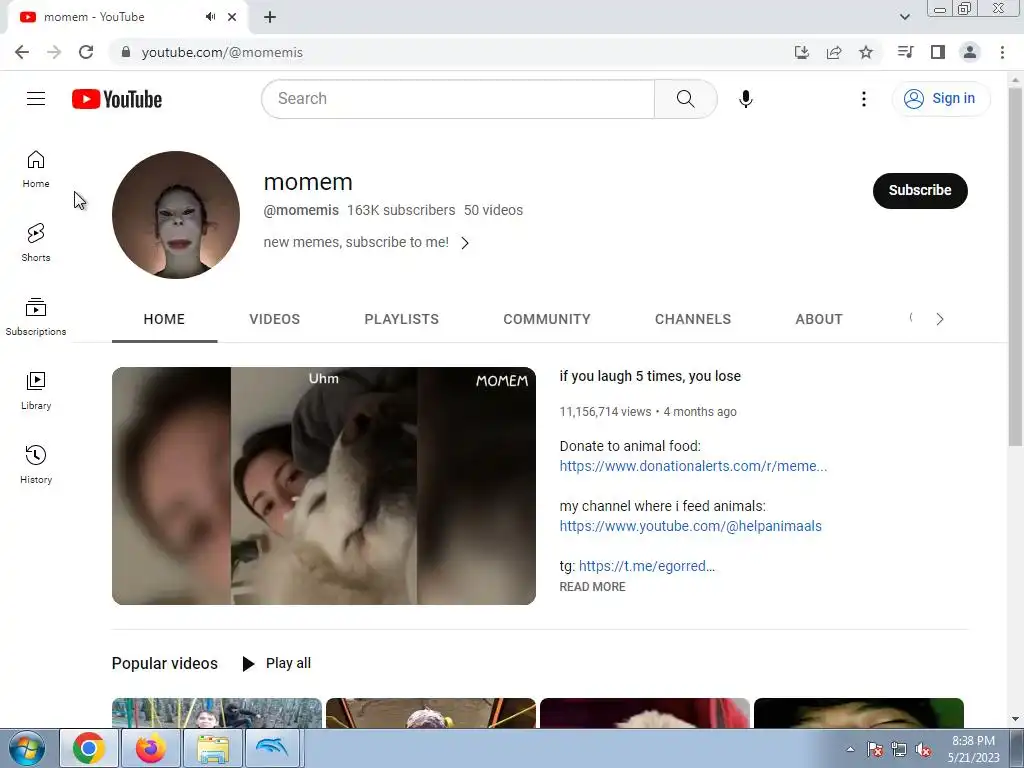The width and height of the screenshot is (1024, 768).
Task: Open Subscriptions in sidebar
Action: point(36,317)
